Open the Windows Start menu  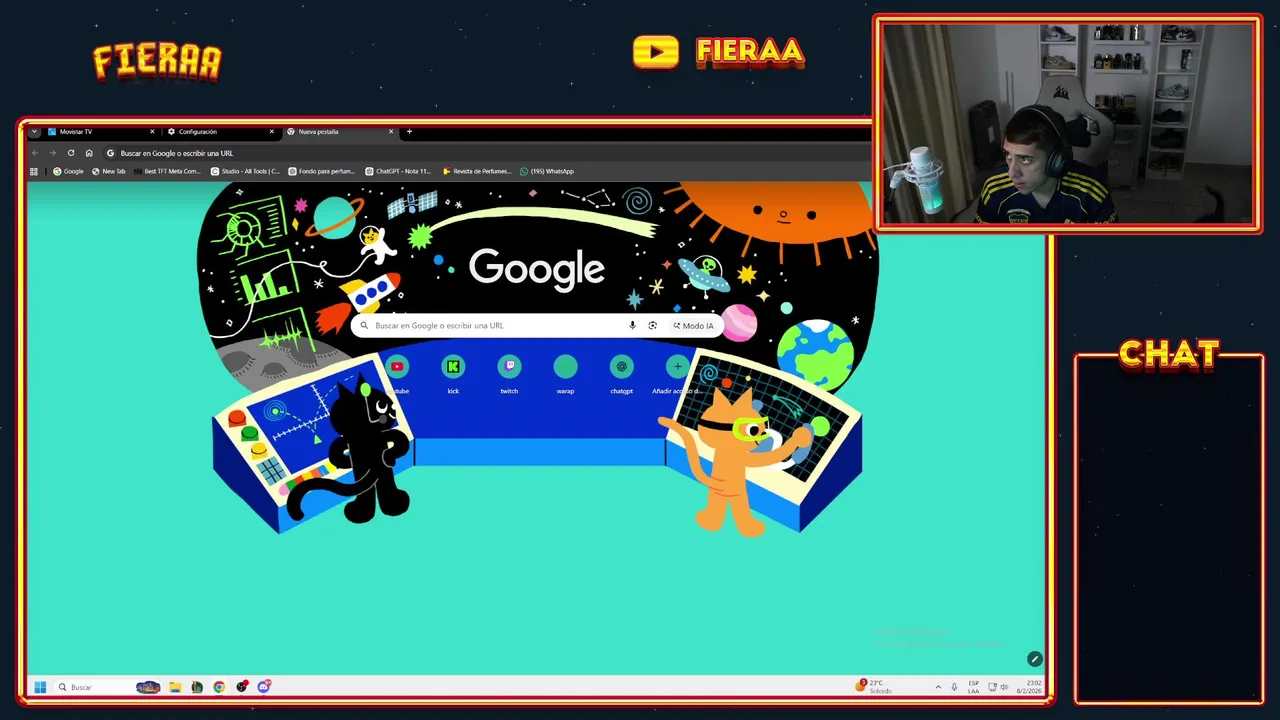[x=40, y=687]
